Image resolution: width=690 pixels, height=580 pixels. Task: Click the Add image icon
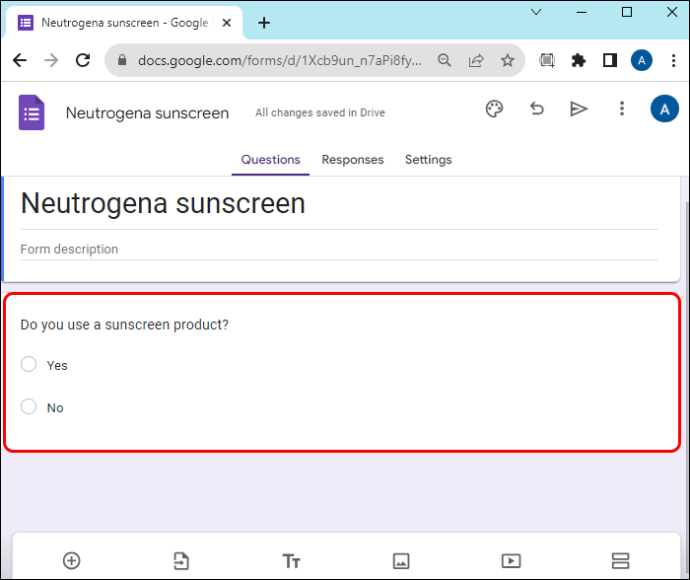pos(401,561)
